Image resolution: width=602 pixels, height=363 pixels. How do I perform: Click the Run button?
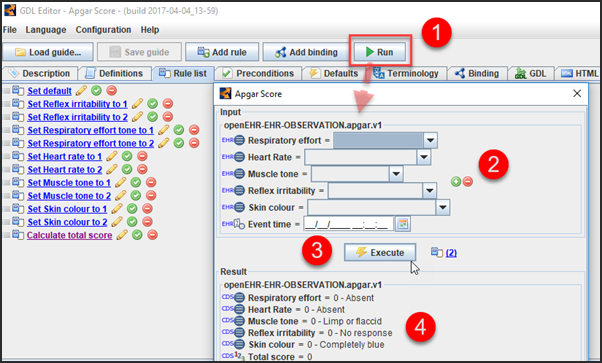click(x=380, y=52)
